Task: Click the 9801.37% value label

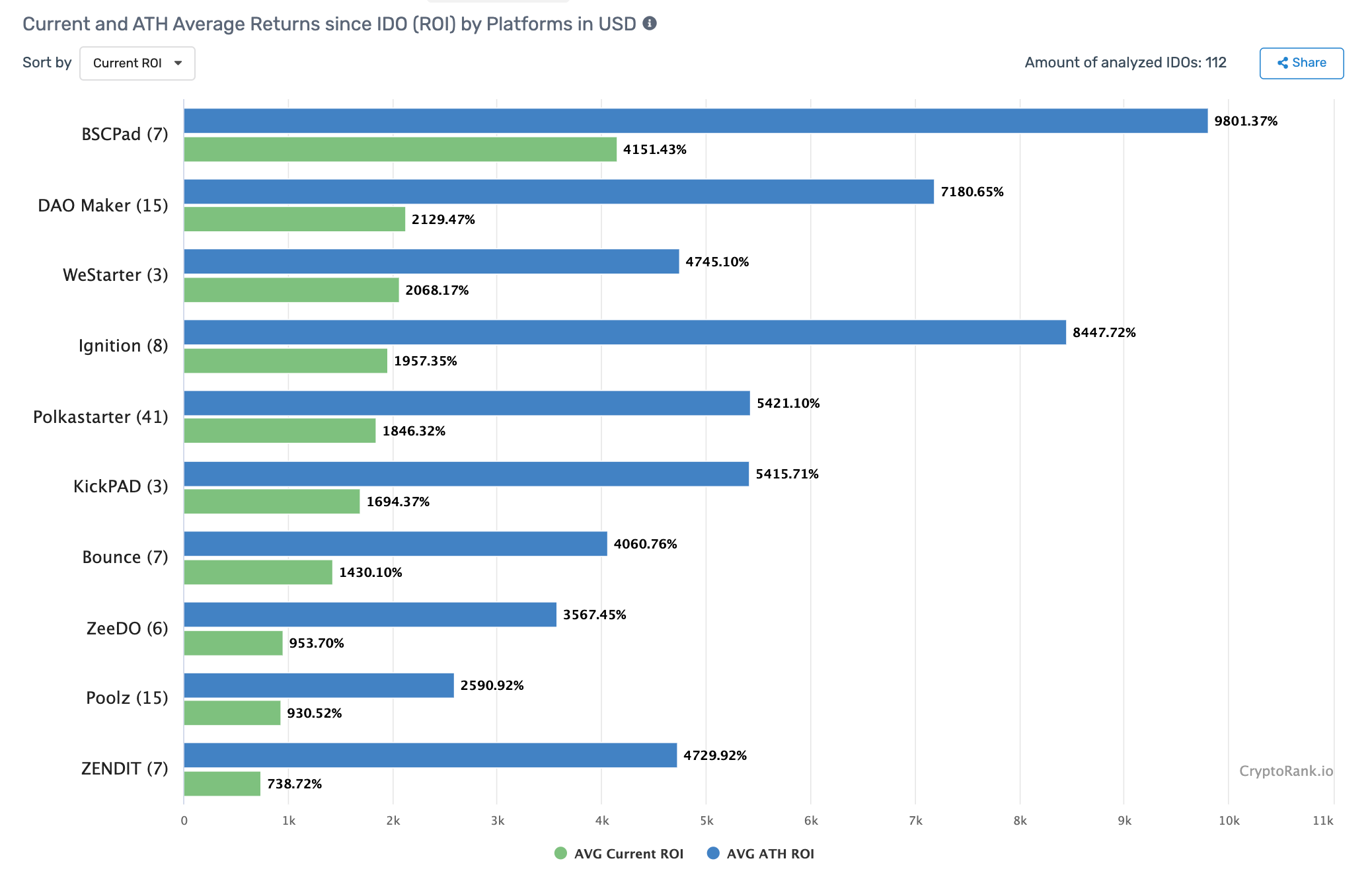Action: pos(1246,121)
